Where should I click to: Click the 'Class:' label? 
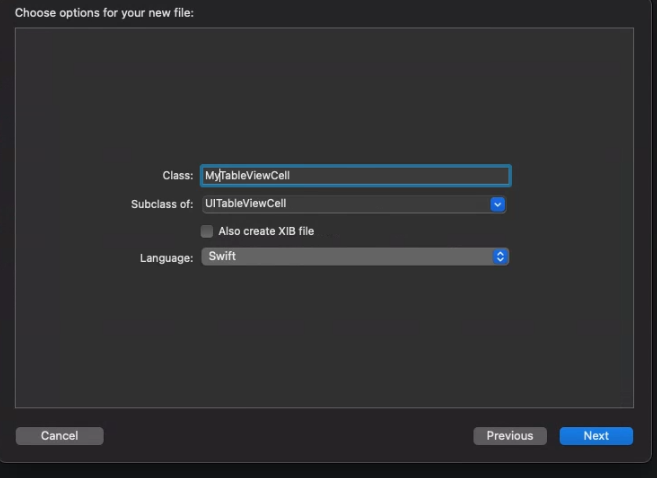point(178,176)
